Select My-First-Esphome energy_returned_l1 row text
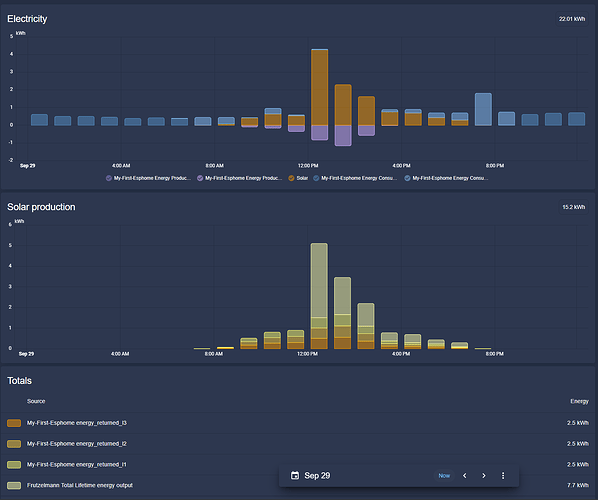The height and width of the screenshot is (500, 598). pos(77,465)
